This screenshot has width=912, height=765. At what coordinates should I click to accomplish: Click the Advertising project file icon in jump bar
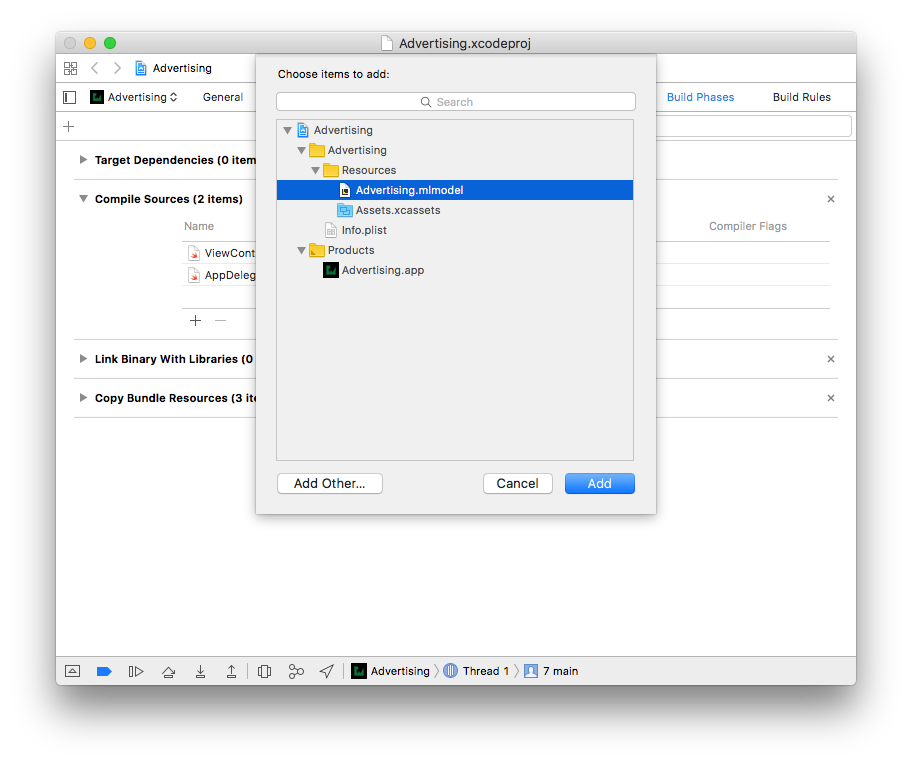pyautogui.click(x=141, y=69)
